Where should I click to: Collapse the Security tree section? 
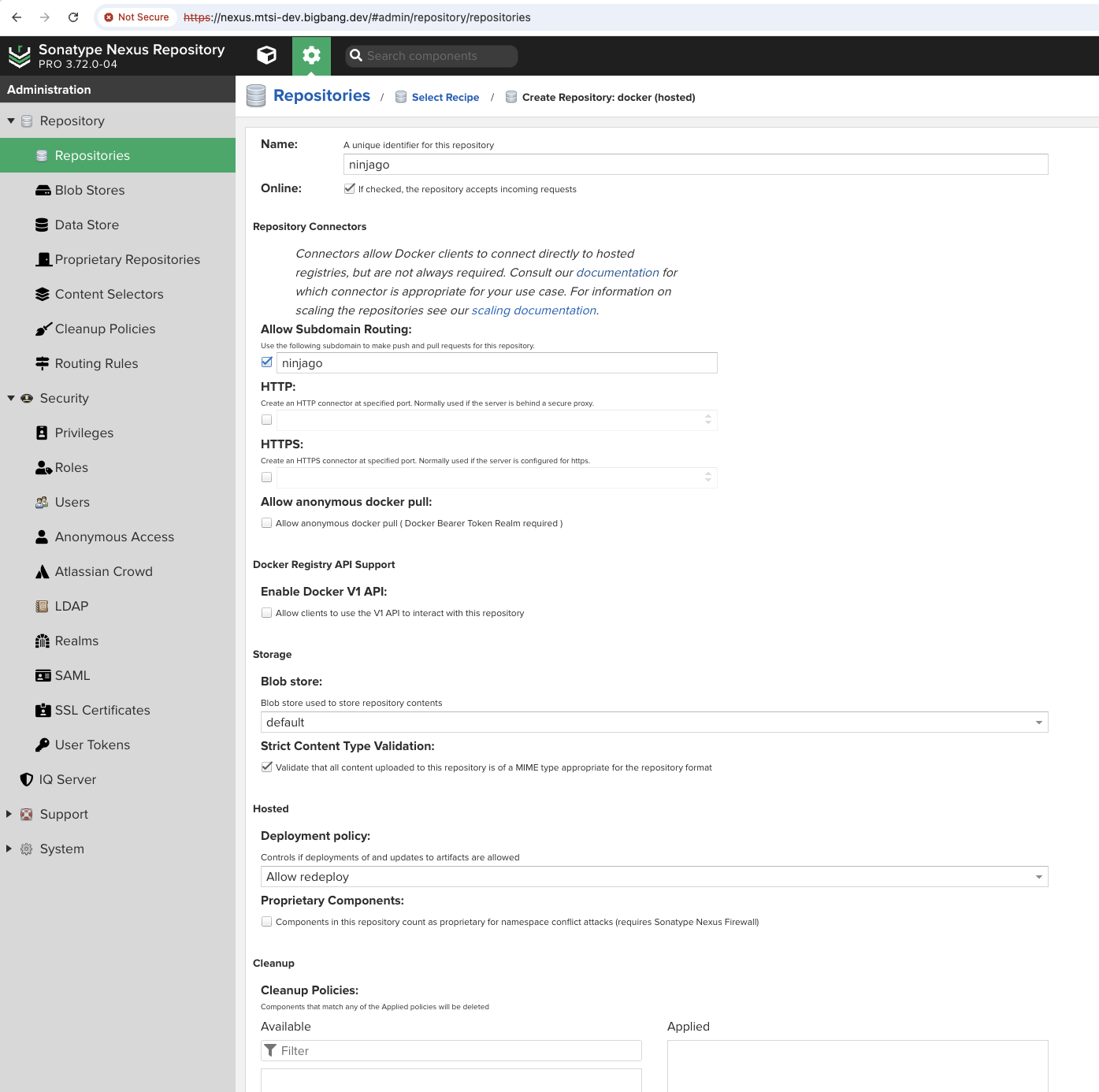(x=11, y=399)
